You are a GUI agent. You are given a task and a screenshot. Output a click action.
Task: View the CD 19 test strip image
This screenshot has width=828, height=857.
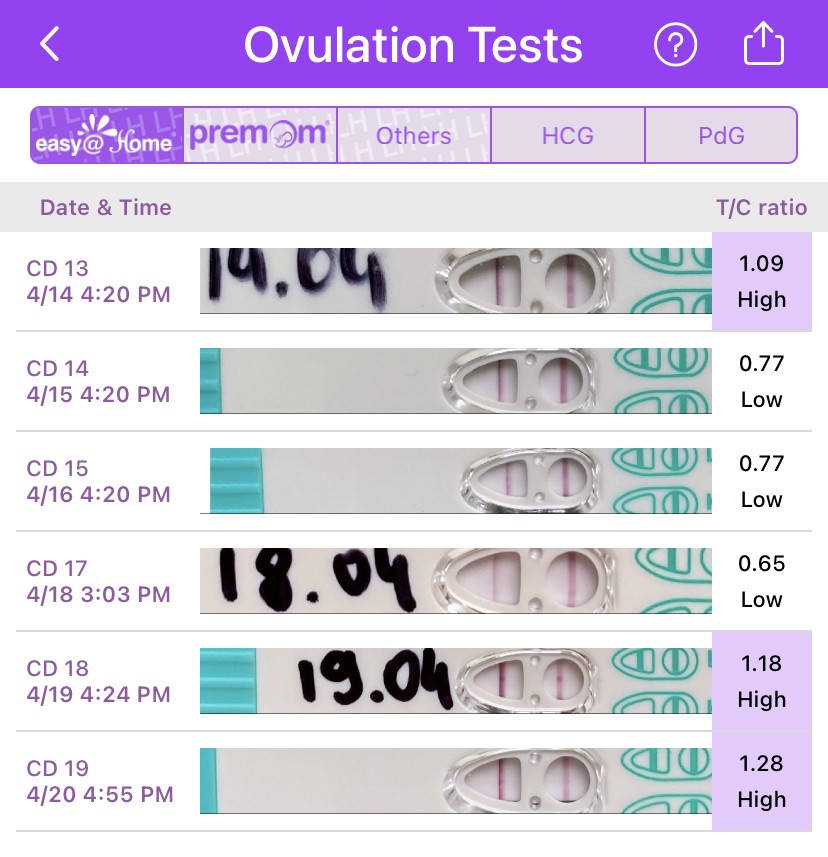click(455, 781)
